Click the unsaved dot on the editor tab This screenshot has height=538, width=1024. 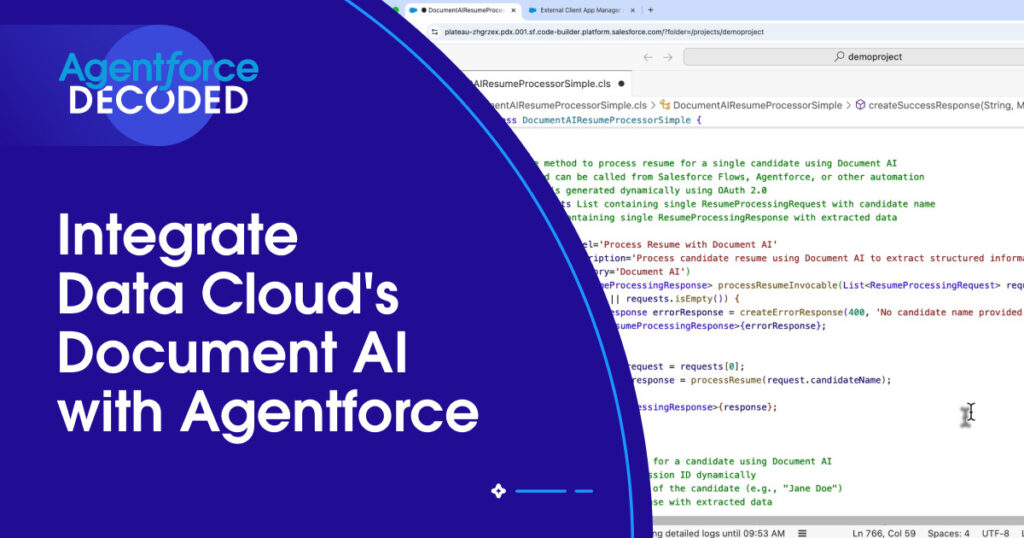click(x=621, y=84)
